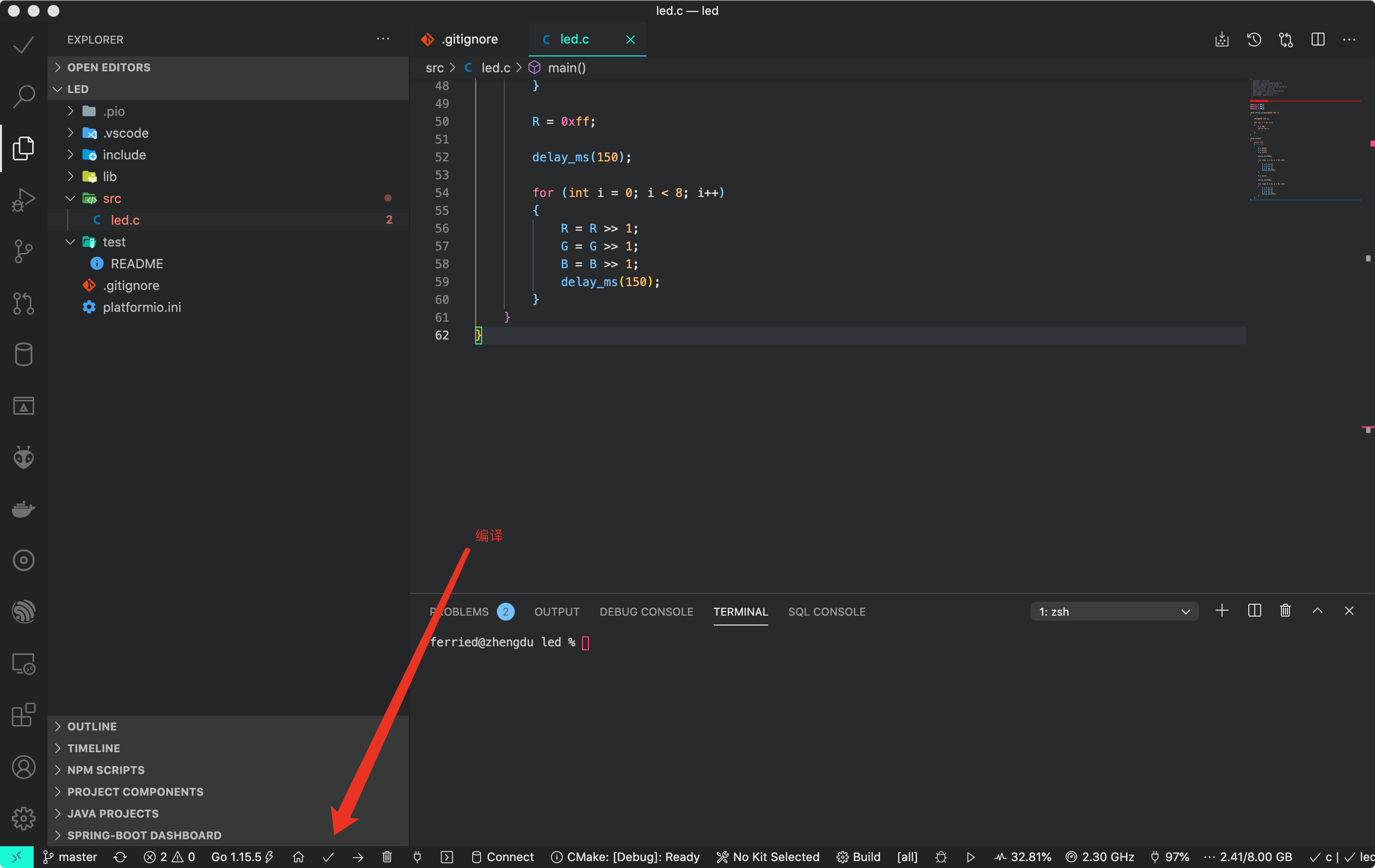Open the PlatformIO alien head view
1375x868 pixels.
(23, 457)
